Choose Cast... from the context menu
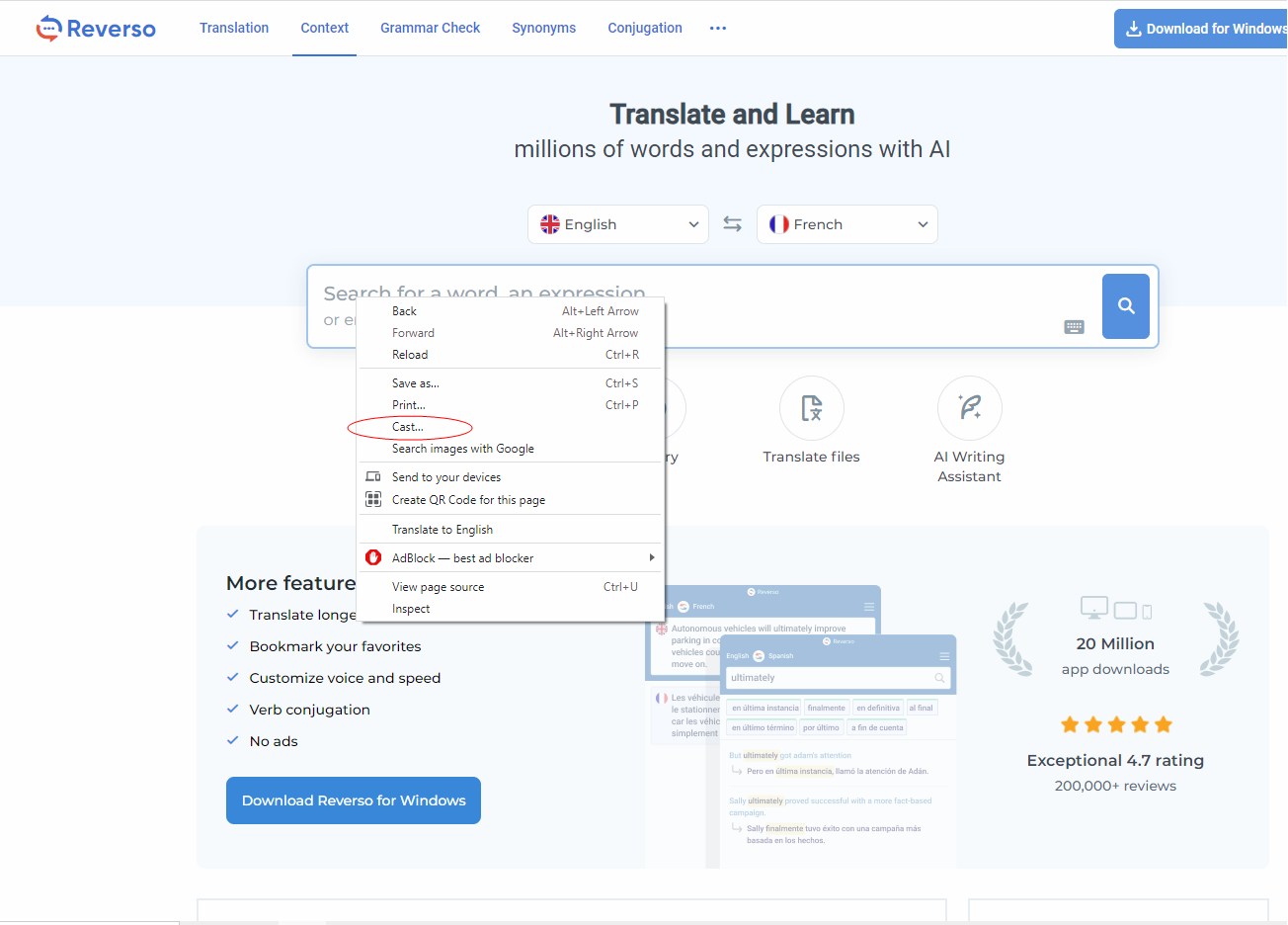Screen dimensions: 1288x925 [512, 427]
